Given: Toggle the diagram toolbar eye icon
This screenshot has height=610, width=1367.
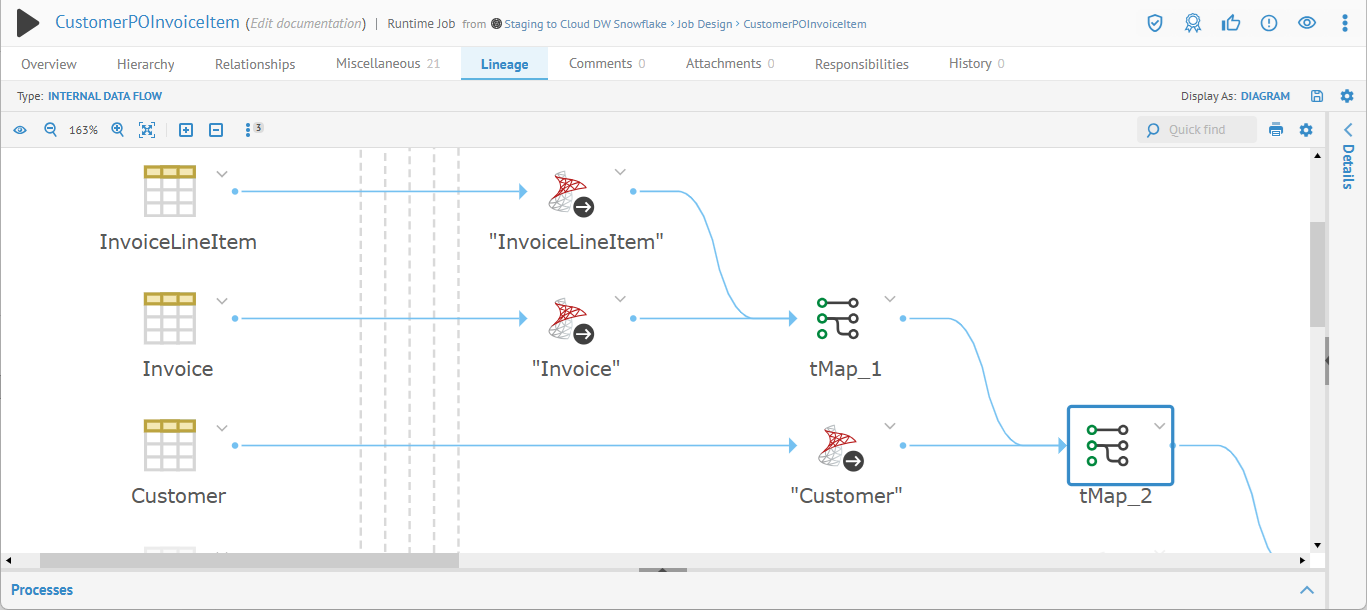Looking at the screenshot, I should (x=20, y=130).
